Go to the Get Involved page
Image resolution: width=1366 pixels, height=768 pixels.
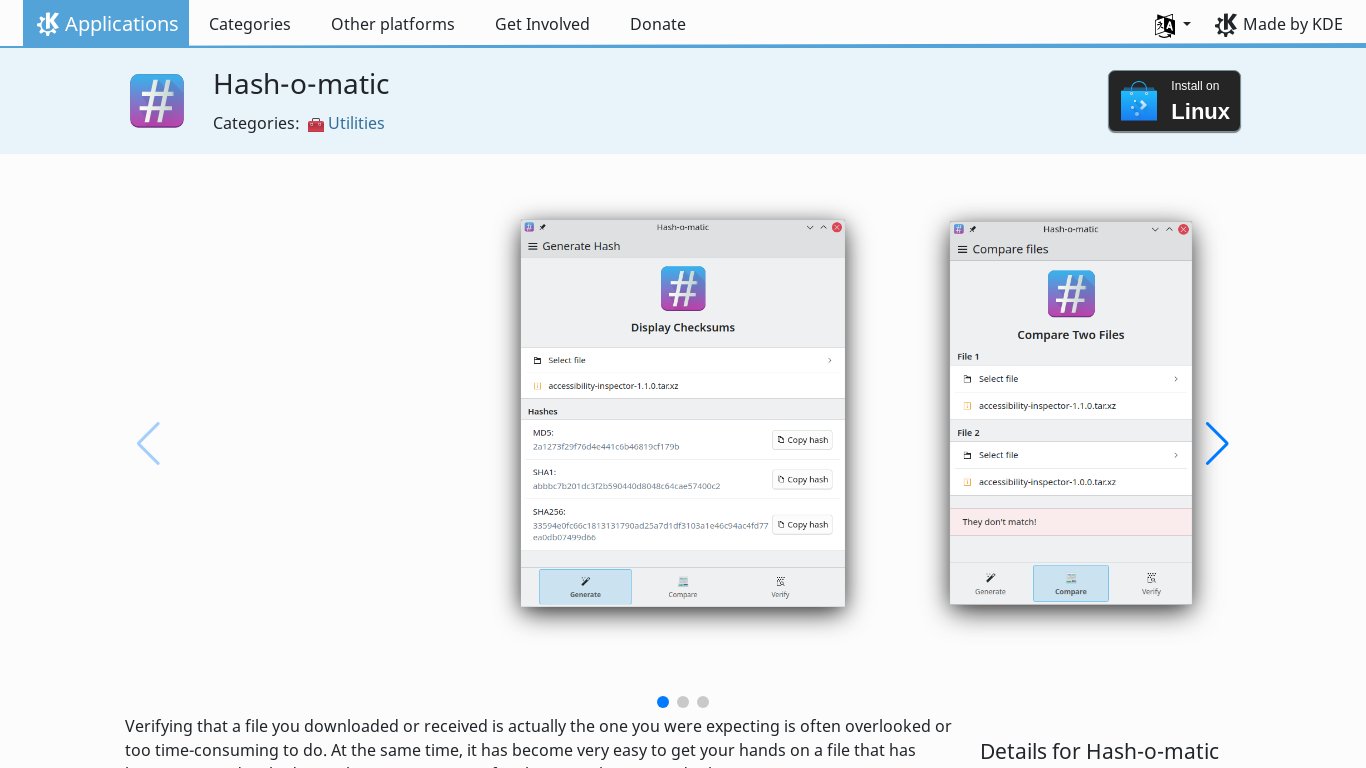click(x=542, y=24)
